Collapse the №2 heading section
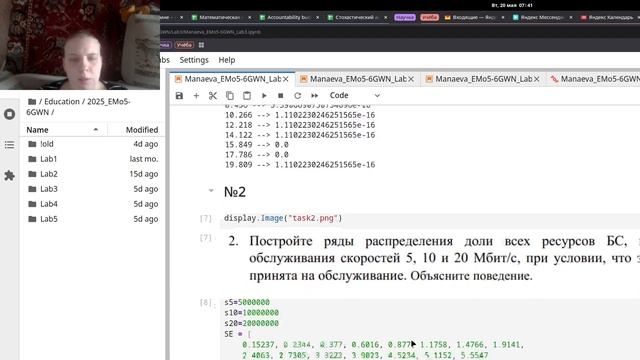Screen dimensions: 640x360 (211, 190)
